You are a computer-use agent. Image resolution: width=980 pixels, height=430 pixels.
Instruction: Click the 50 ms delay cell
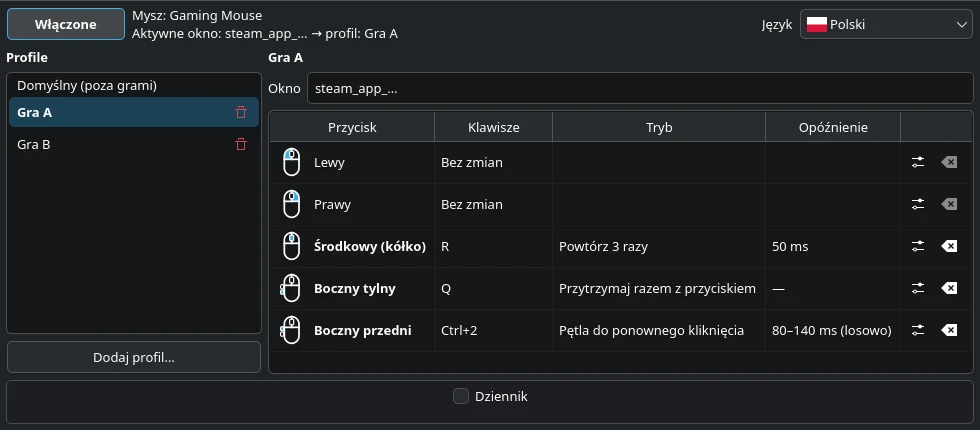(833, 246)
